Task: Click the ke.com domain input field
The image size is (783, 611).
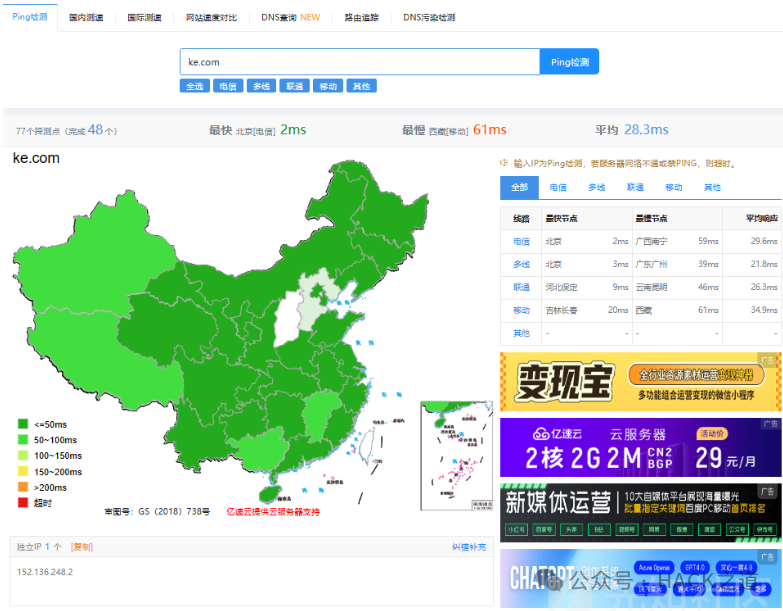Action: tap(360, 62)
